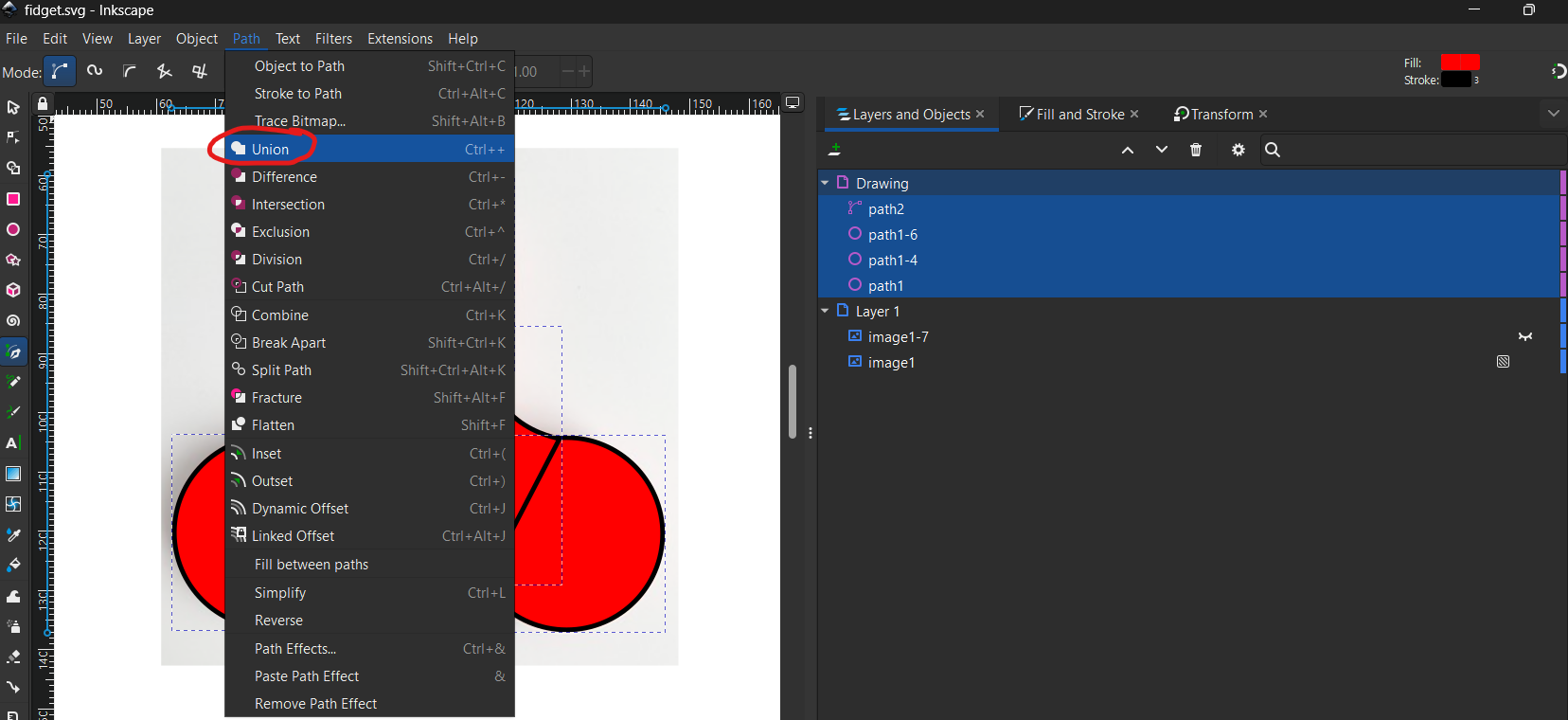Show the hidden image1-7 object
The height and width of the screenshot is (720, 1568).
click(1524, 336)
